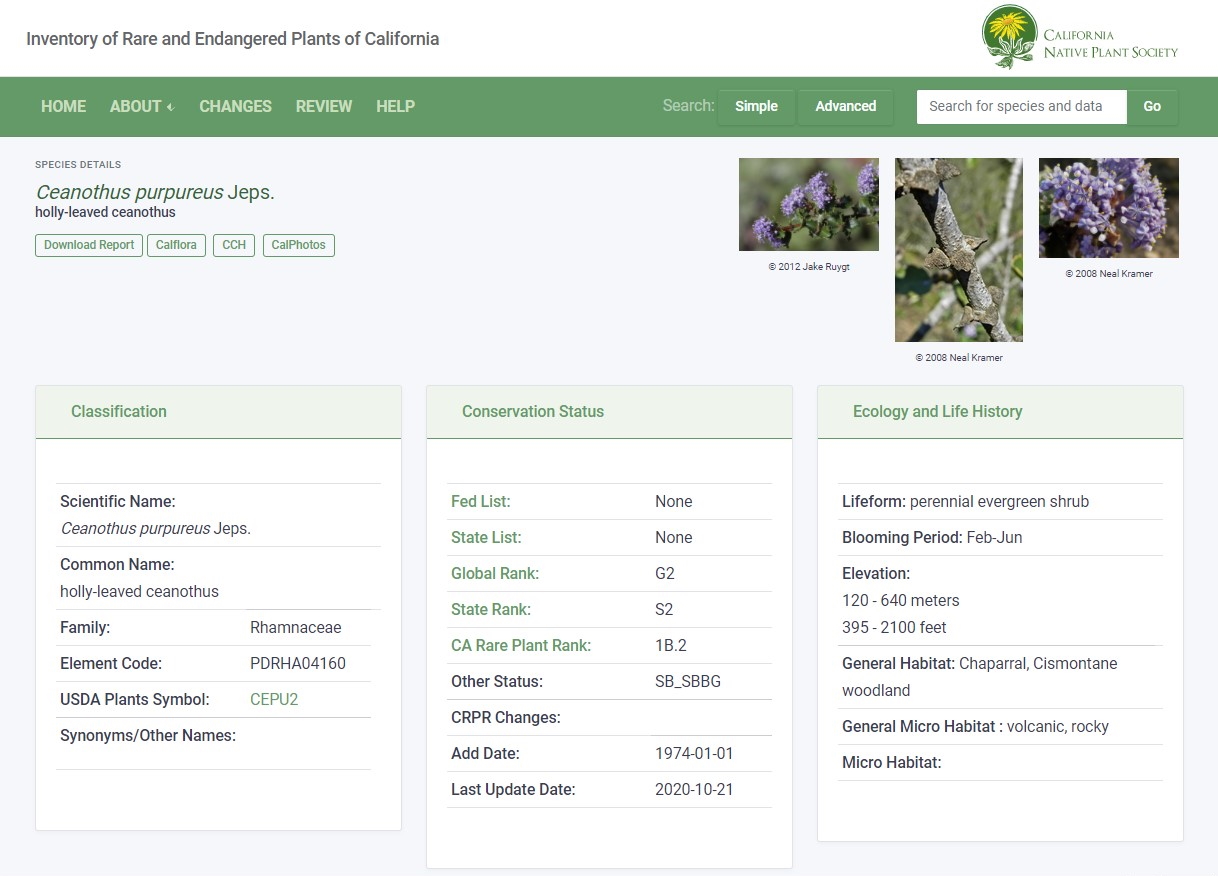Screen dimensions: 1218x876
Task: Click the Download Report button
Action: click(88, 245)
